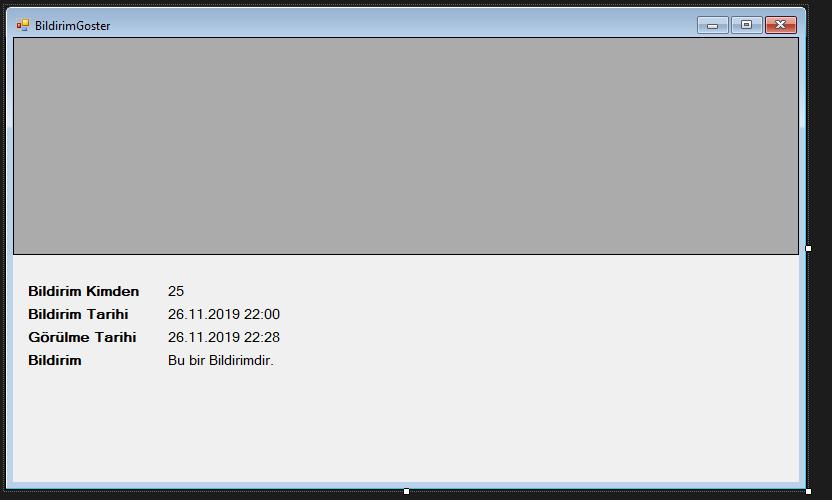The image size is (832, 500).
Task: Select the BildirimGoster window title text
Action: point(73,25)
